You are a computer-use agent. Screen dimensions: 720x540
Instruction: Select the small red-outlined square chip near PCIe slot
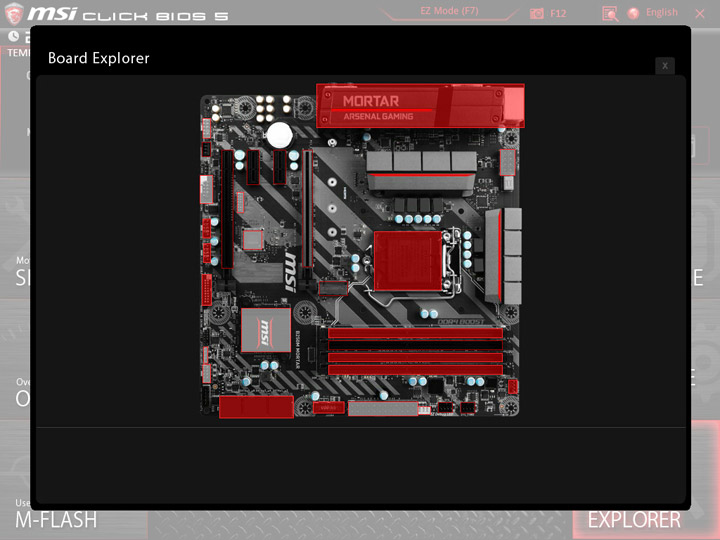coord(253,240)
